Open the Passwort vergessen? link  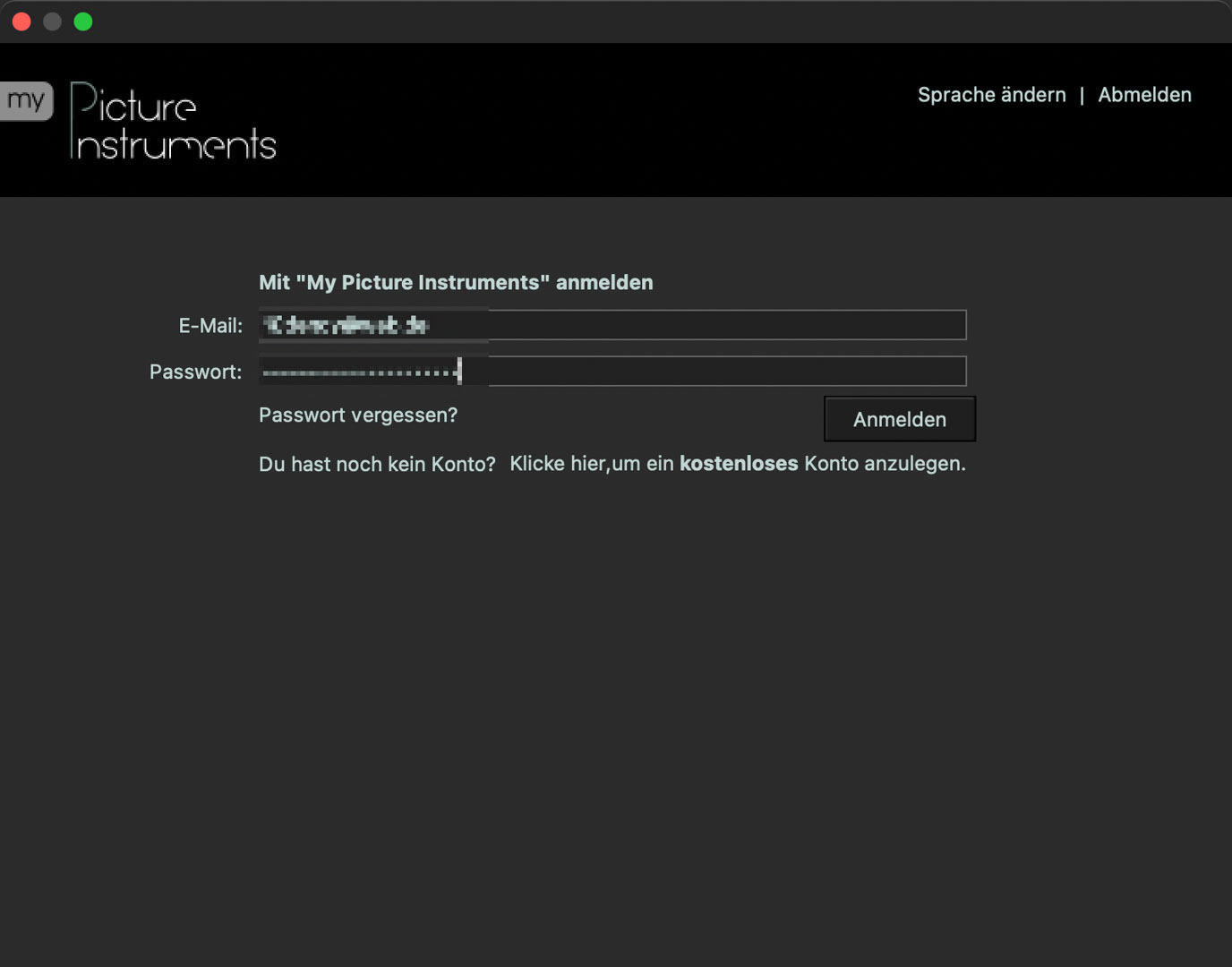[x=358, y=415]
